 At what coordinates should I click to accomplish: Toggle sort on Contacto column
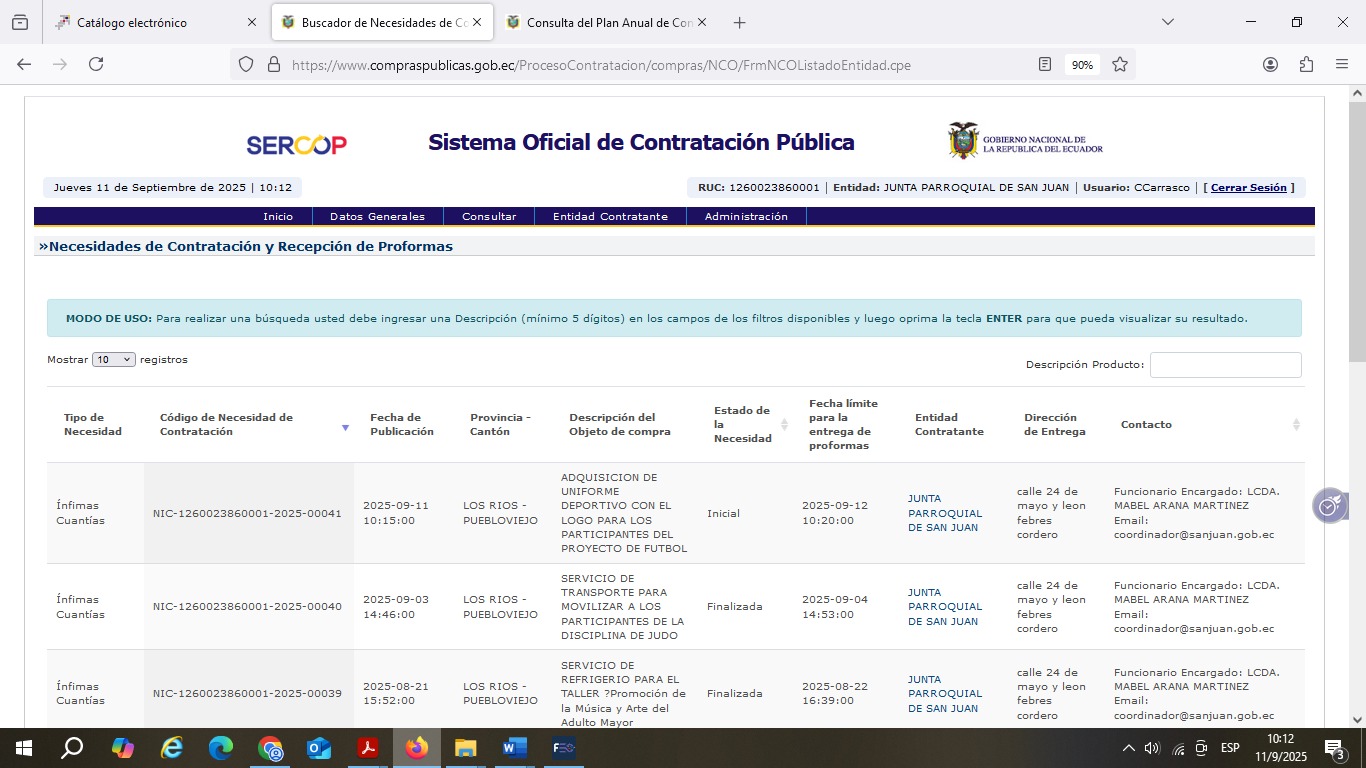1296,425
